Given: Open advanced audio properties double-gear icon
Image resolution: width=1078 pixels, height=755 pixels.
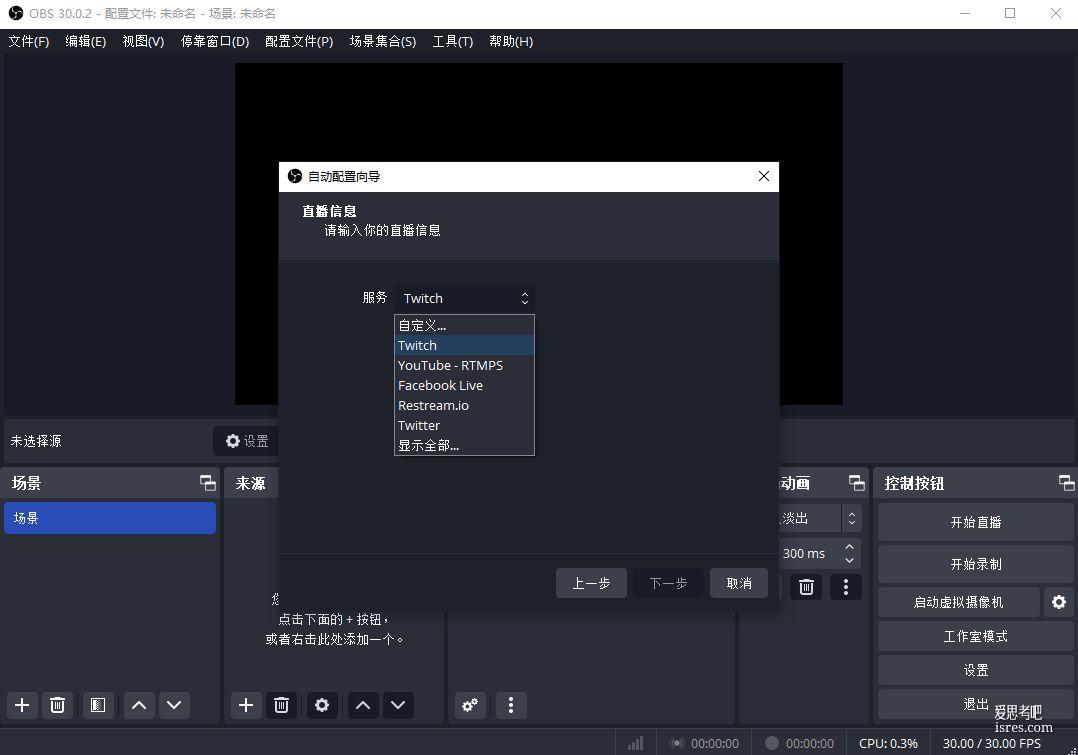Looking at the screenshot, I should tap(470, 705).
